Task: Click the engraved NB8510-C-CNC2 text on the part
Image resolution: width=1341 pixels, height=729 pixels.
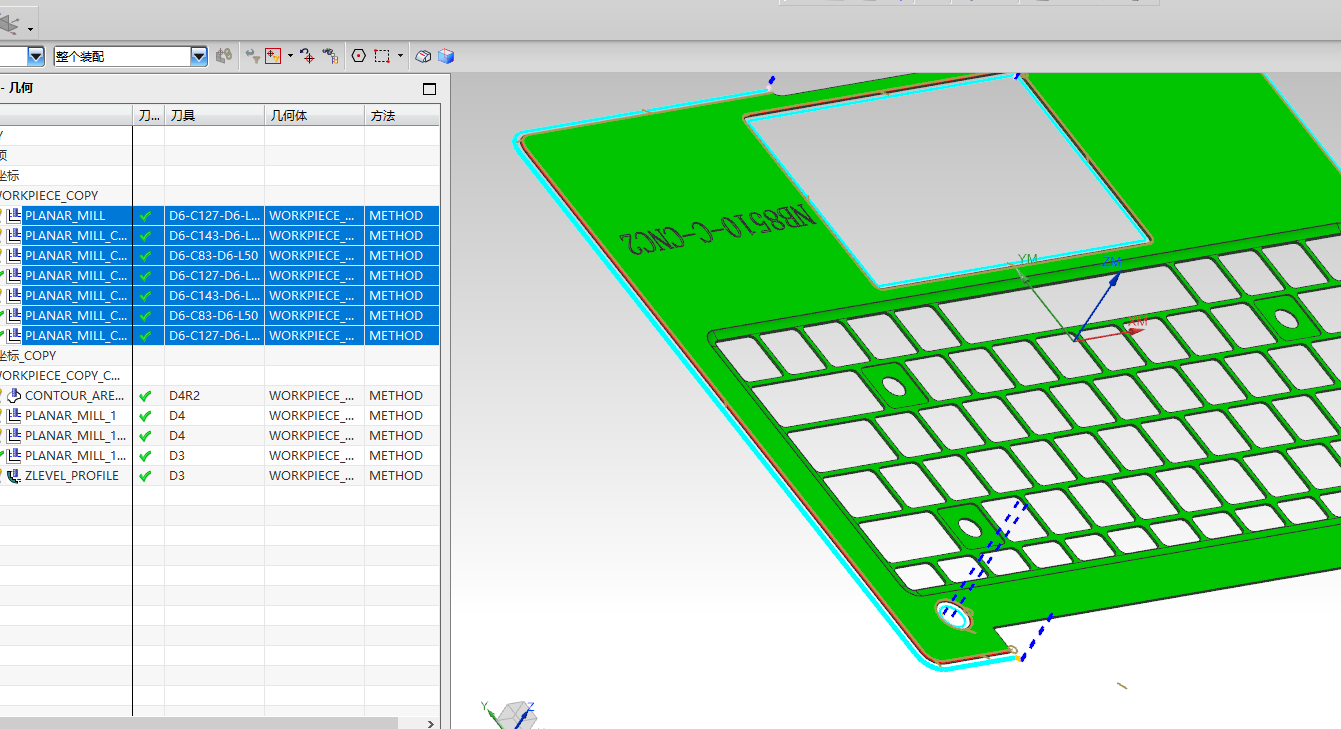Action: [x=718, y=229]
